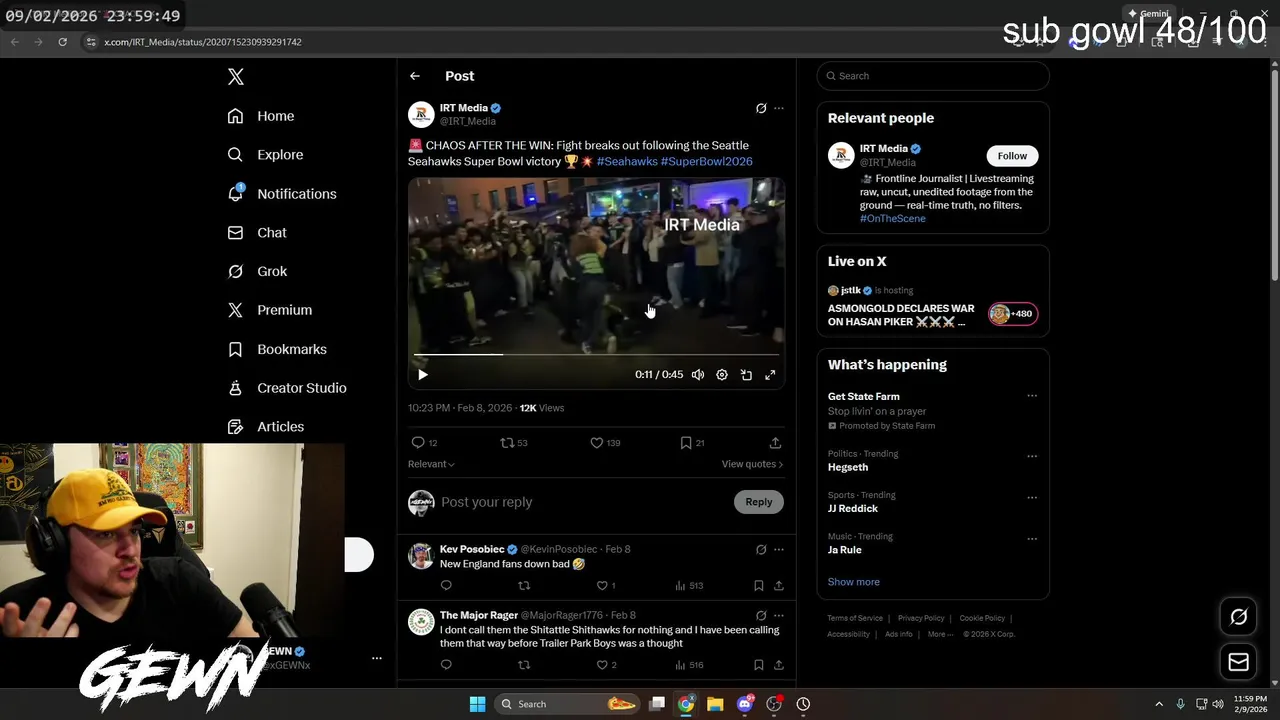The height and width of the screenshot is (720, 1280).
Task: Click the browser address bar URL
Action: coord(203,42)
